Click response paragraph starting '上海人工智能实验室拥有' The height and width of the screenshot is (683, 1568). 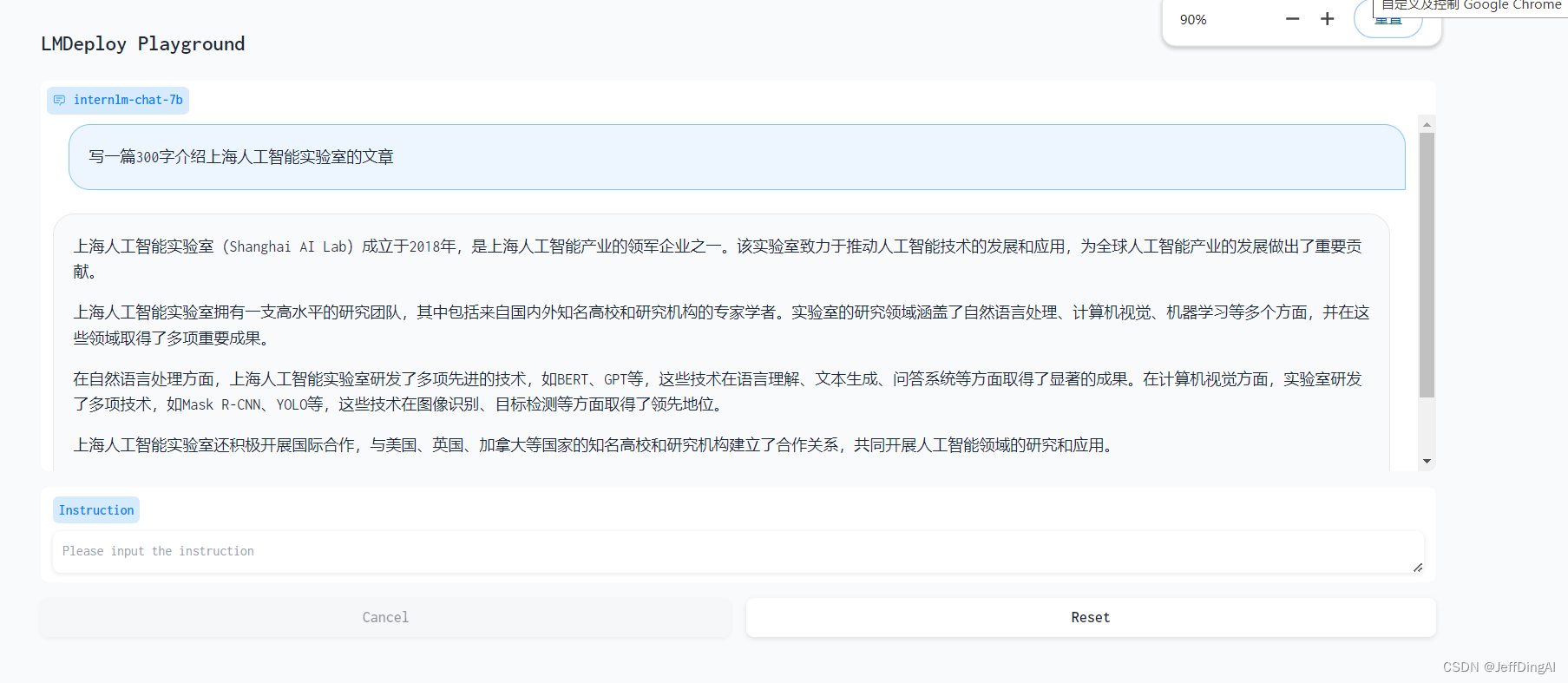[x=720, y=325]
